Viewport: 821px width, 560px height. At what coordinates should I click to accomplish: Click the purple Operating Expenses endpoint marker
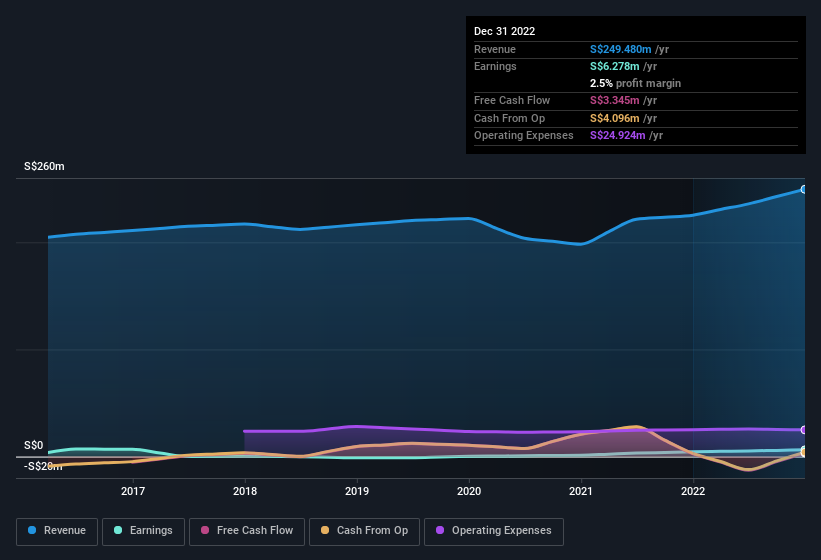(x=803, y=430)
